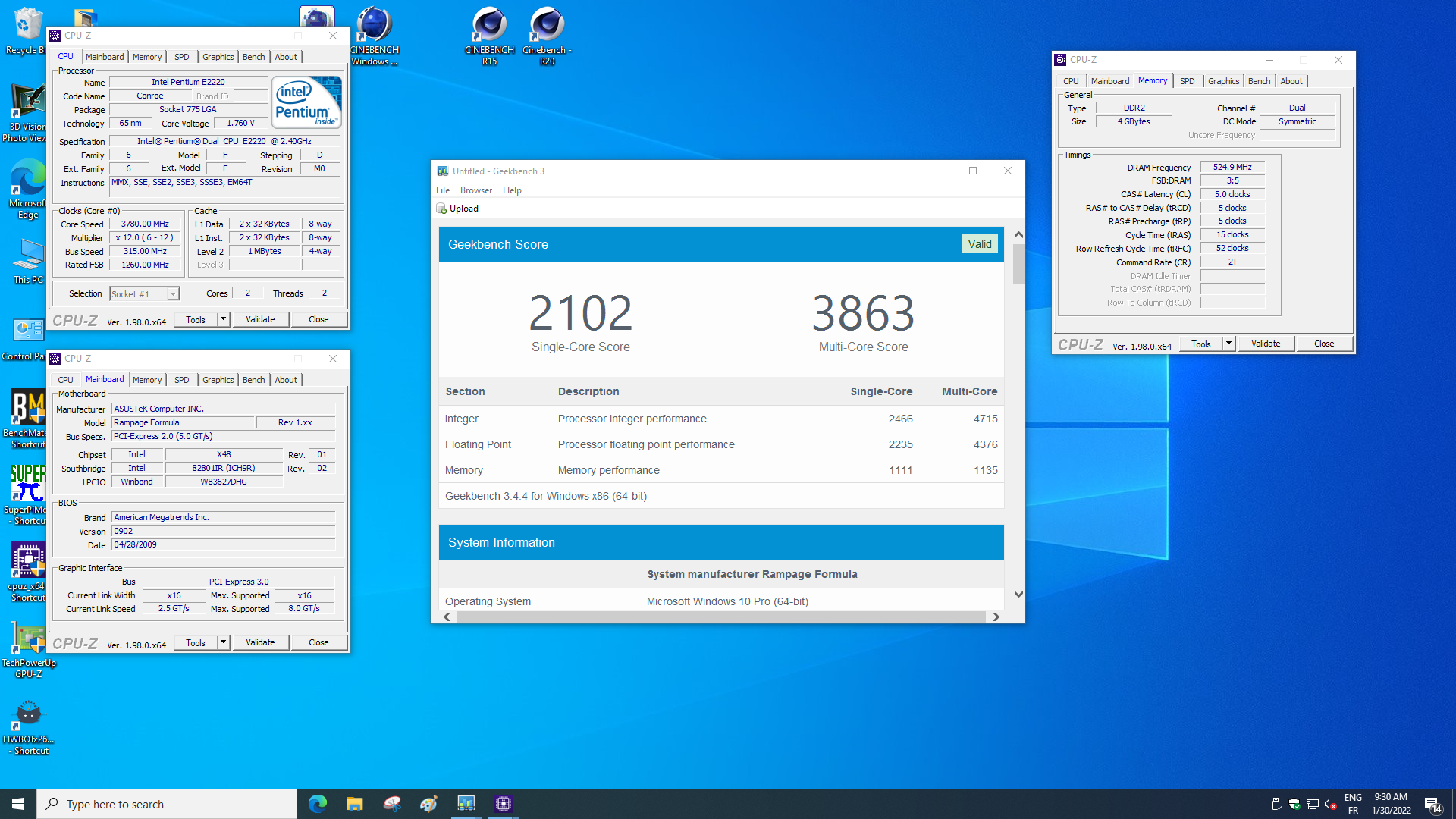Expand Tools dropdown in Mainboard CPU-Z window
The width and height of the screenshot is (1456, 819).
click(224, 642)
